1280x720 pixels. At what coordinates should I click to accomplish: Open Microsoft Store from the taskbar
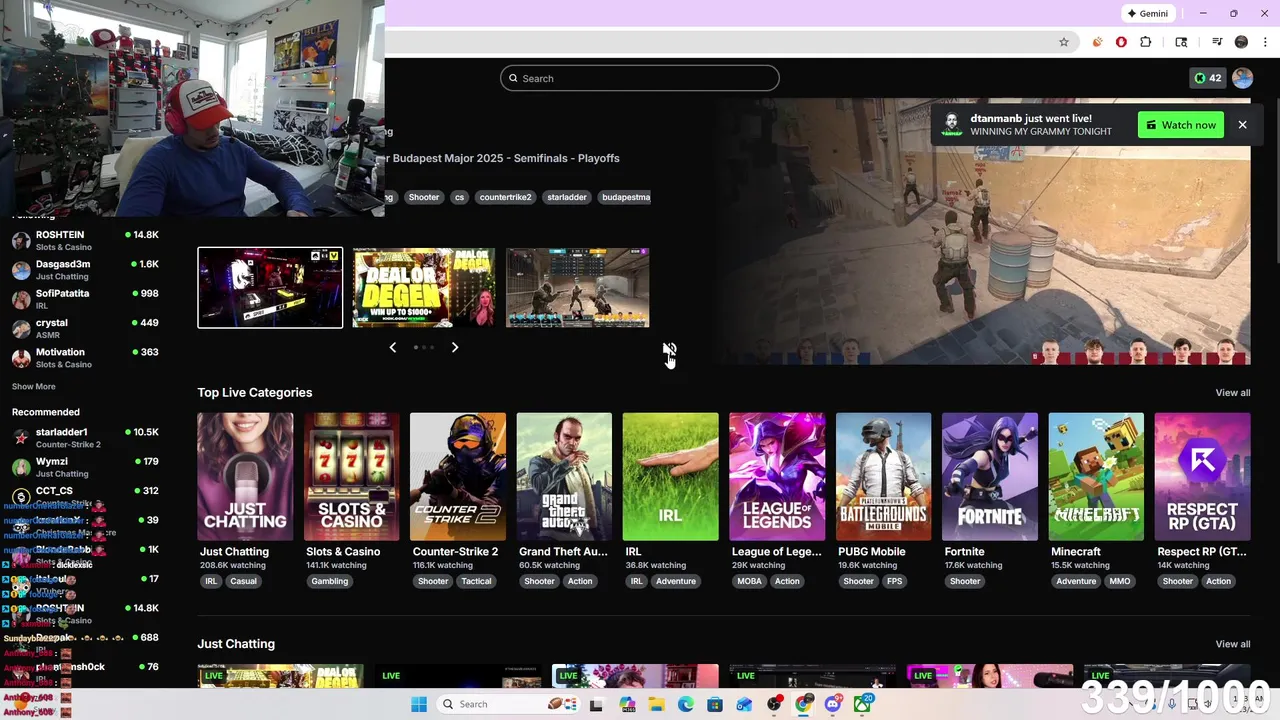coord(715,704)
